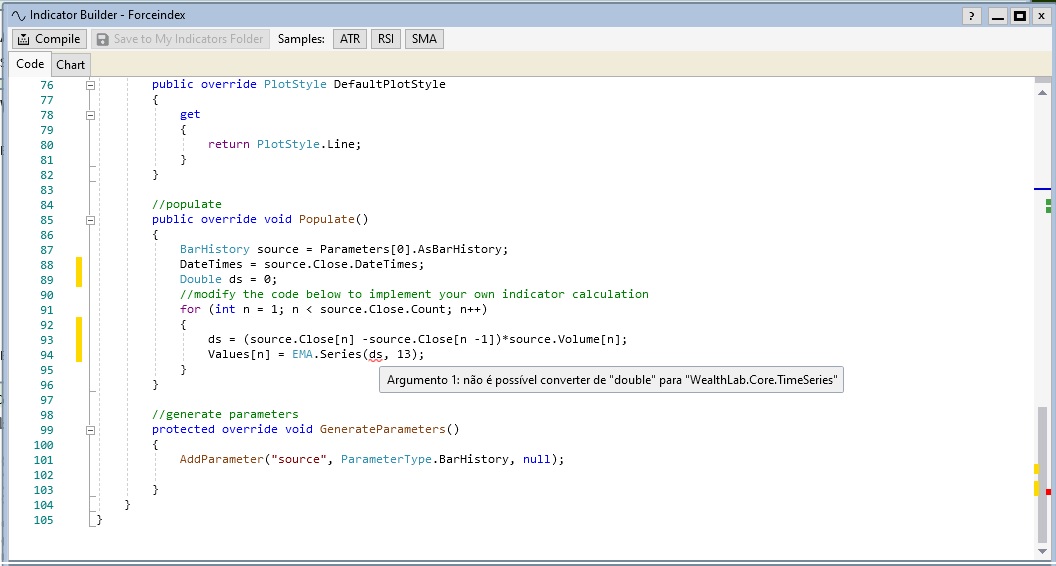Load the ATR sample

(x=350, y=39)
